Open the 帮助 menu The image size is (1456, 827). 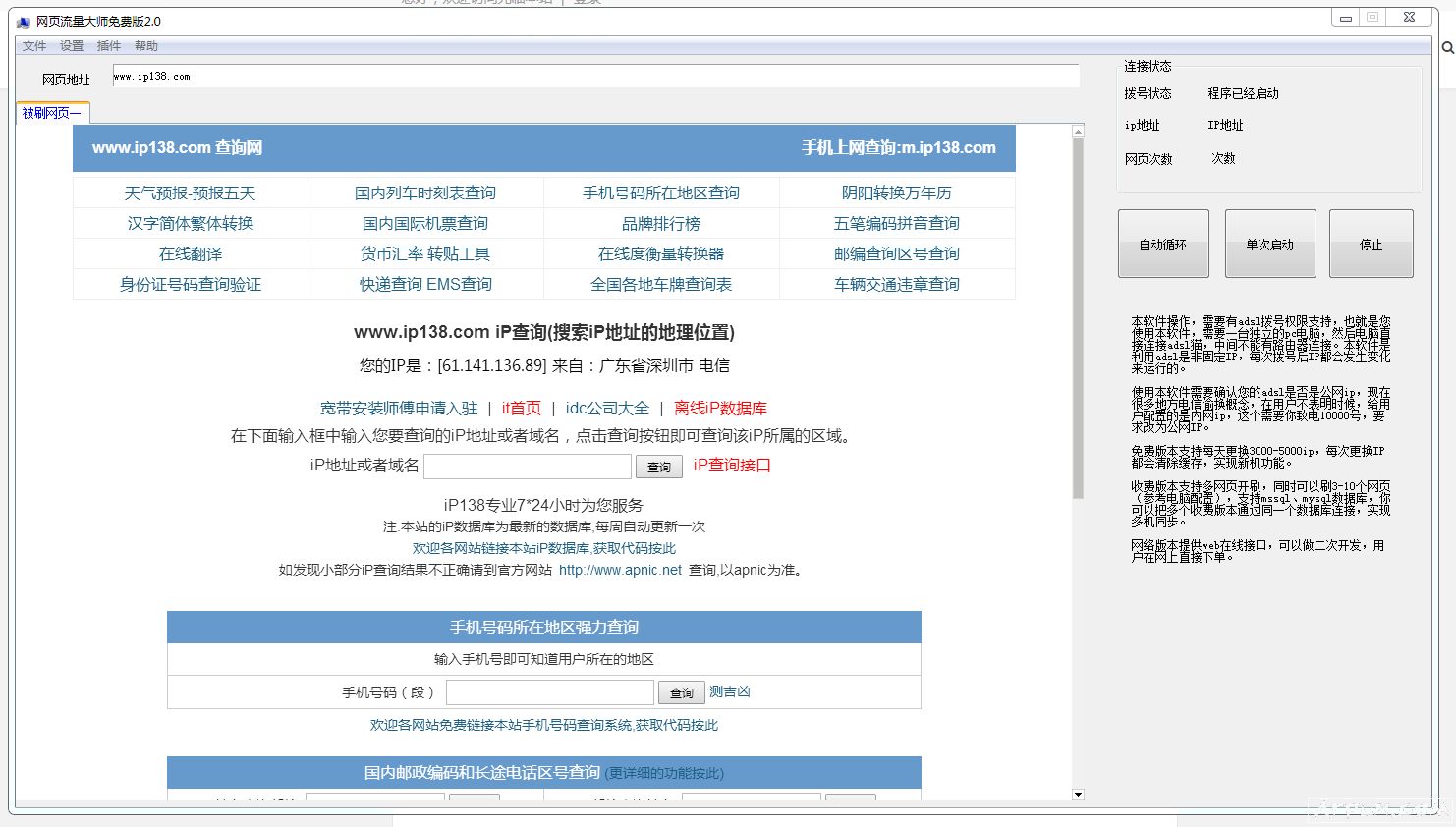(x=145, y=45)
